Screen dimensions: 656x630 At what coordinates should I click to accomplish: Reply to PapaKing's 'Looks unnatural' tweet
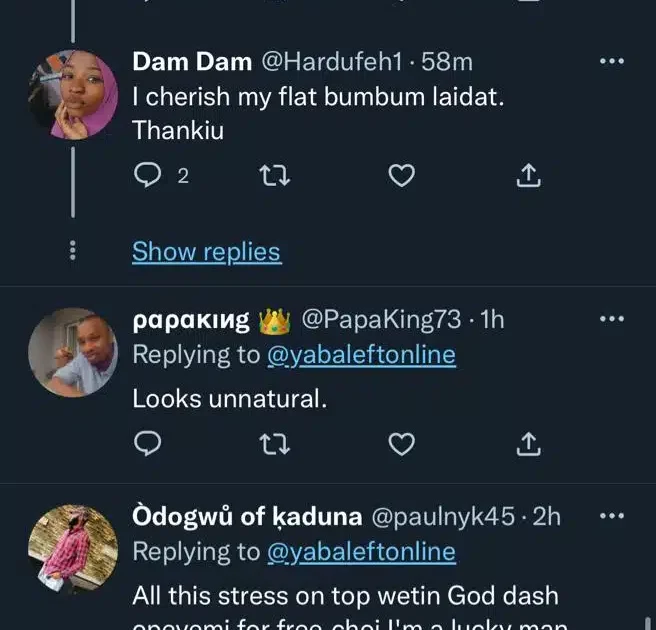(148, 442)
